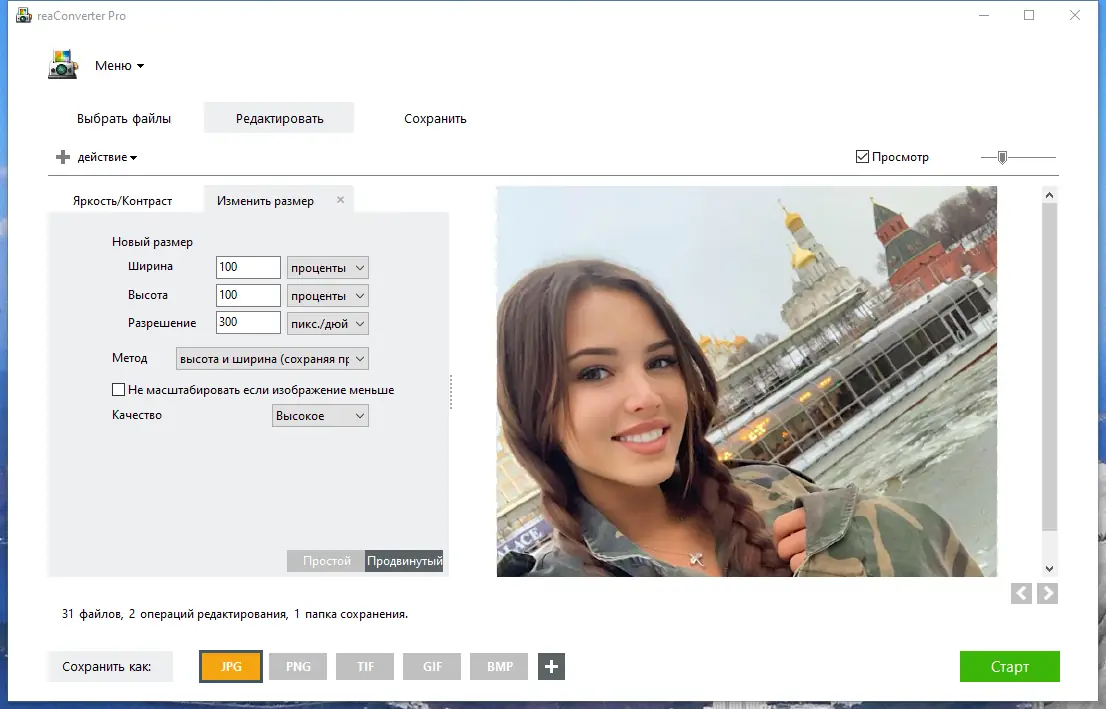Open the Качество dropdown showing Высокое
The width and height of the screenshot is (1106, 709).
click(319, 415)
